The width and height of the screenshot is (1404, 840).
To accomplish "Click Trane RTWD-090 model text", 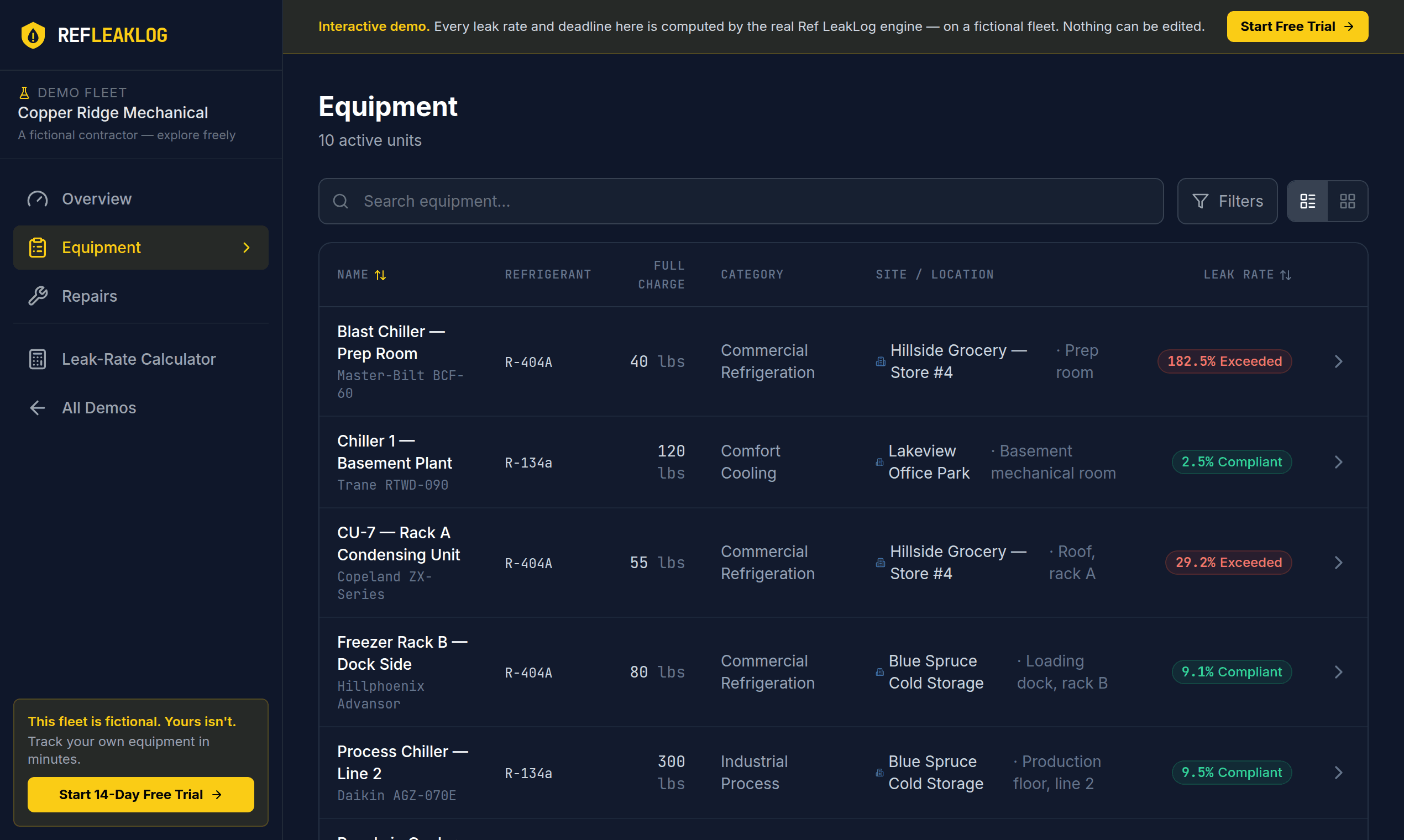I will point(393,485).
